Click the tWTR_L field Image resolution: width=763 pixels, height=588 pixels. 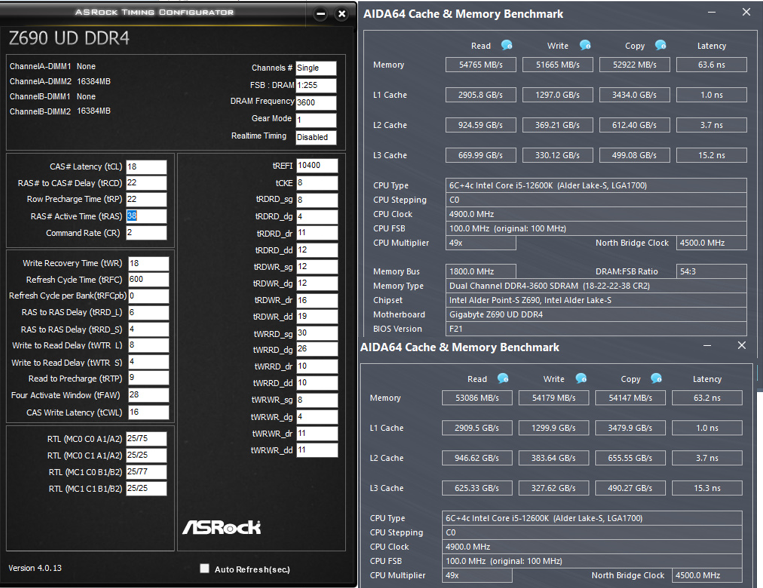[148, 345]
